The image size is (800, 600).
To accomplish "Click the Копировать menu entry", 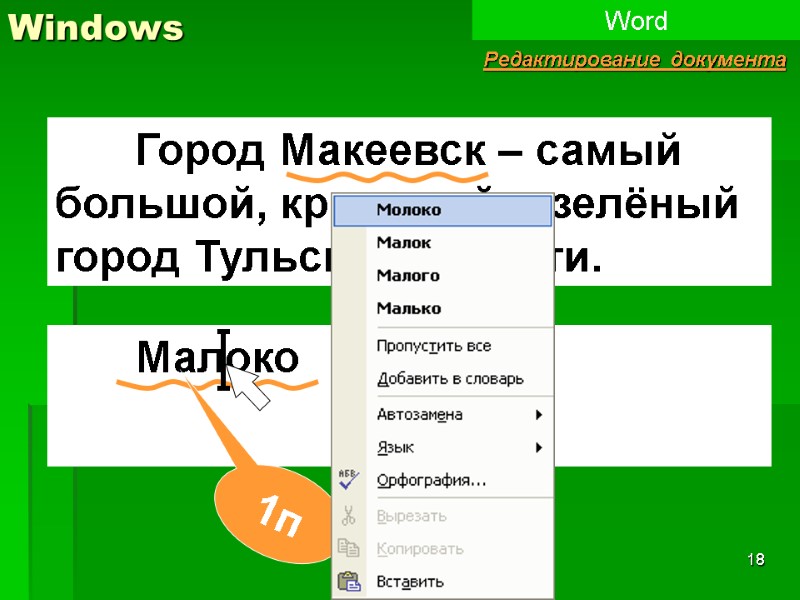I will tap(442, 549).
